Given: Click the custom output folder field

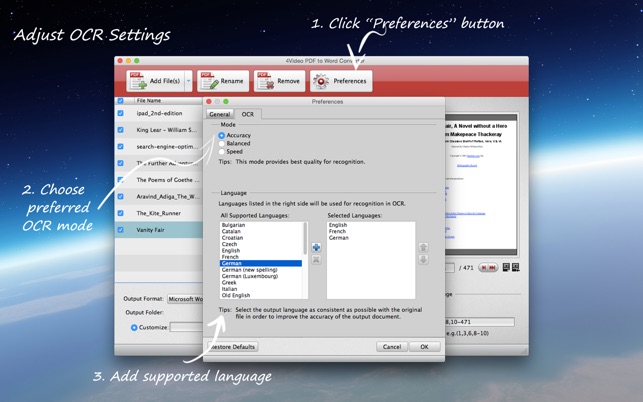Looking at the screenshot, I should point(187,327).
